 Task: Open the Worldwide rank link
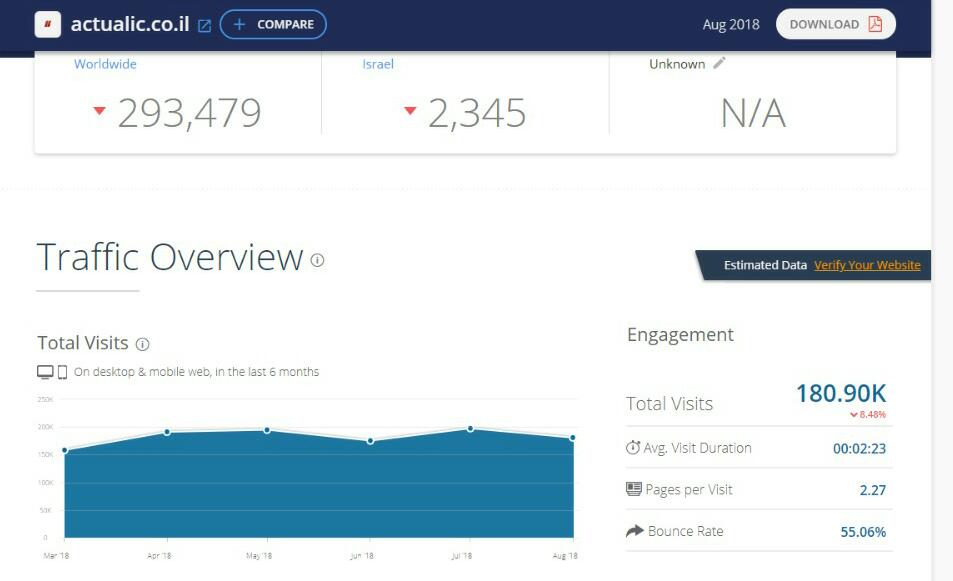[x=105, y=64]
